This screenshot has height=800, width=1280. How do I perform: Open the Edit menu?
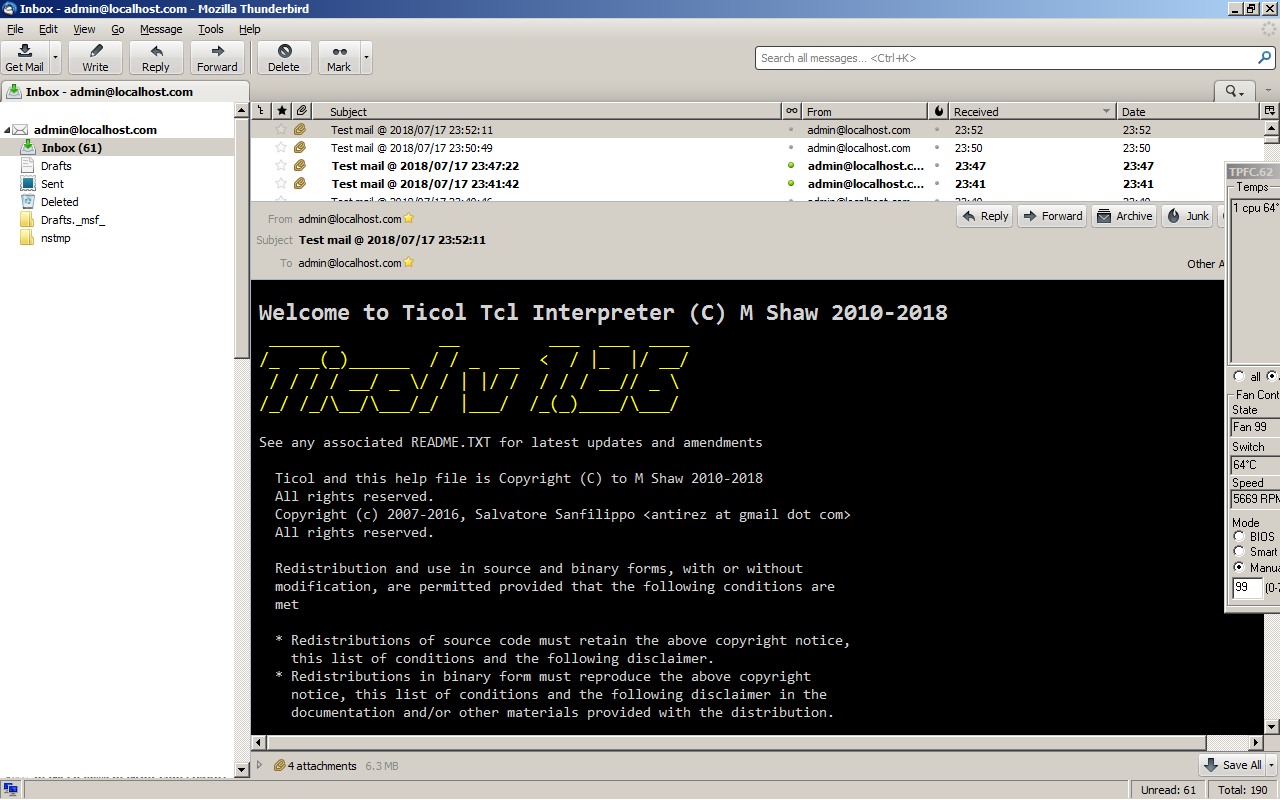coord(48,29)
